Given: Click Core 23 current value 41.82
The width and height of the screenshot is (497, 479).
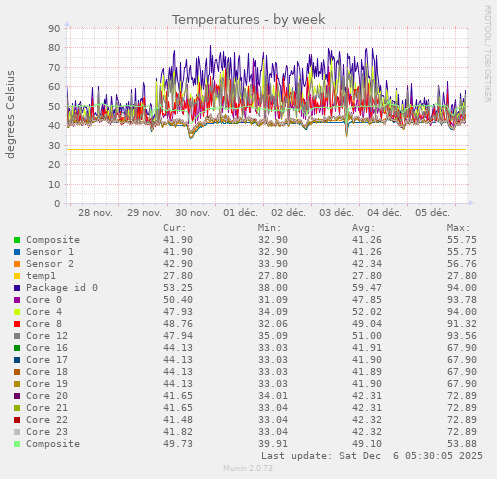Looking at the screenshot, I should (x=178, y=432).
